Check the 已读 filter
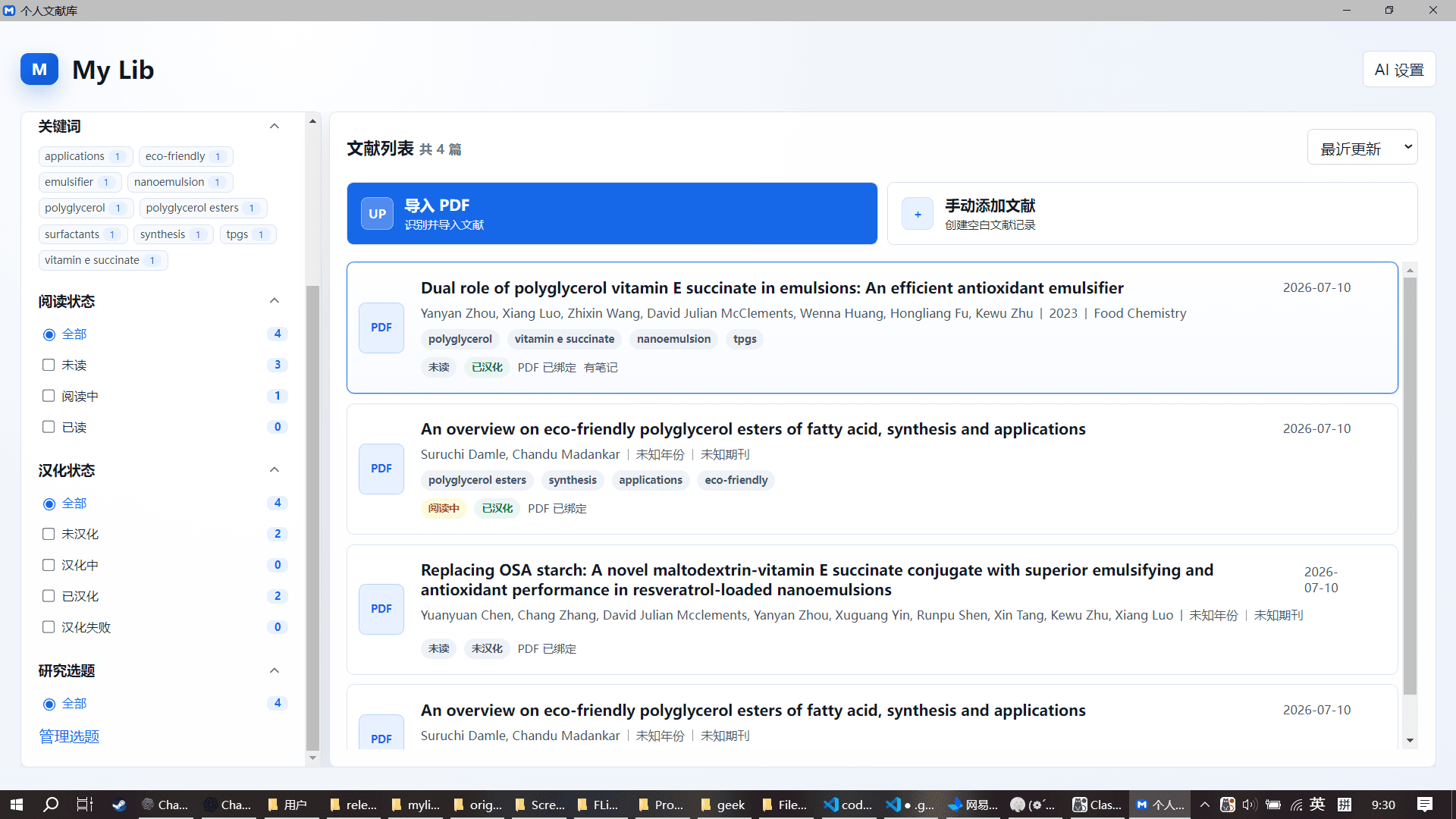The width and height of the screenshot is (1456, 819). 49,427
